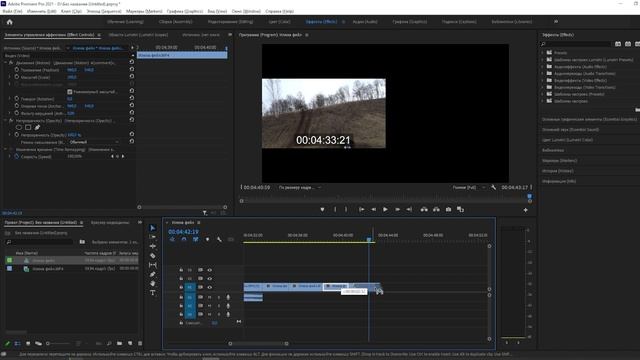
Task: Open the Essential Graphics panel
Action: click(589, 119)
